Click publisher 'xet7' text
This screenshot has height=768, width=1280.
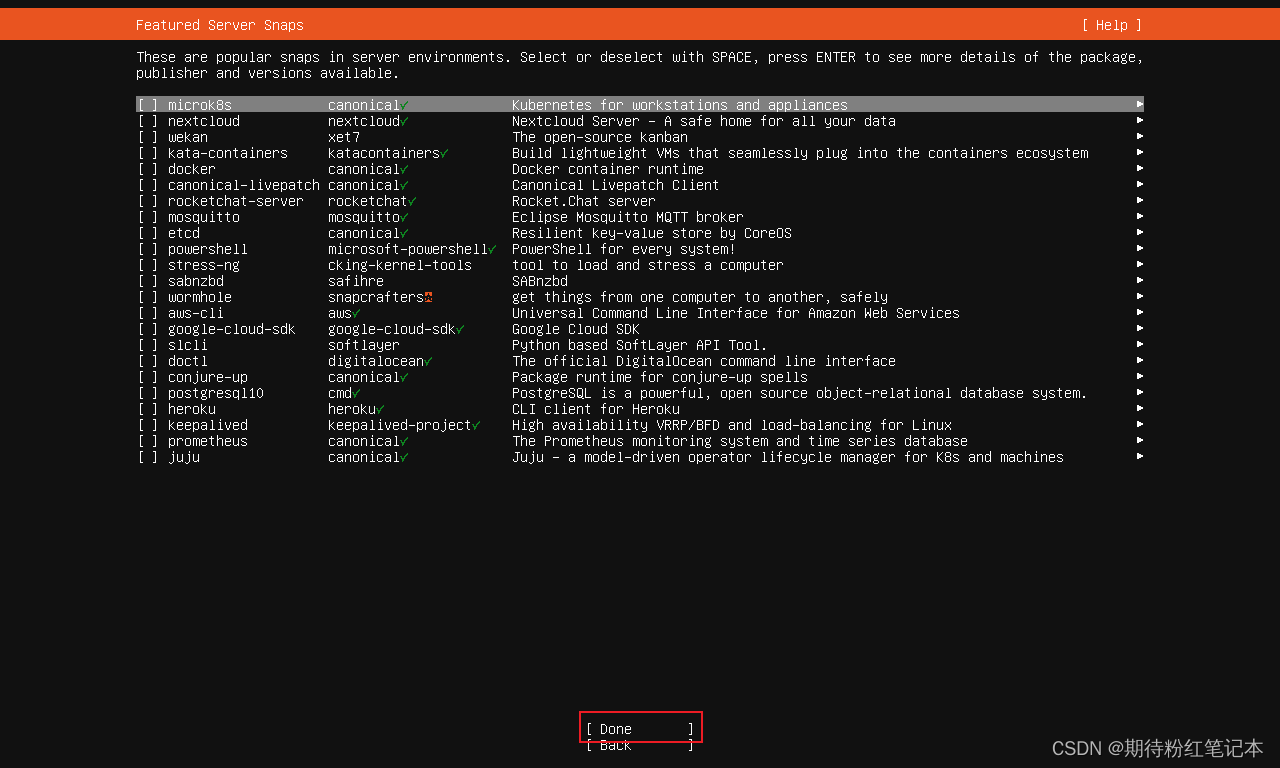point(344,137)
